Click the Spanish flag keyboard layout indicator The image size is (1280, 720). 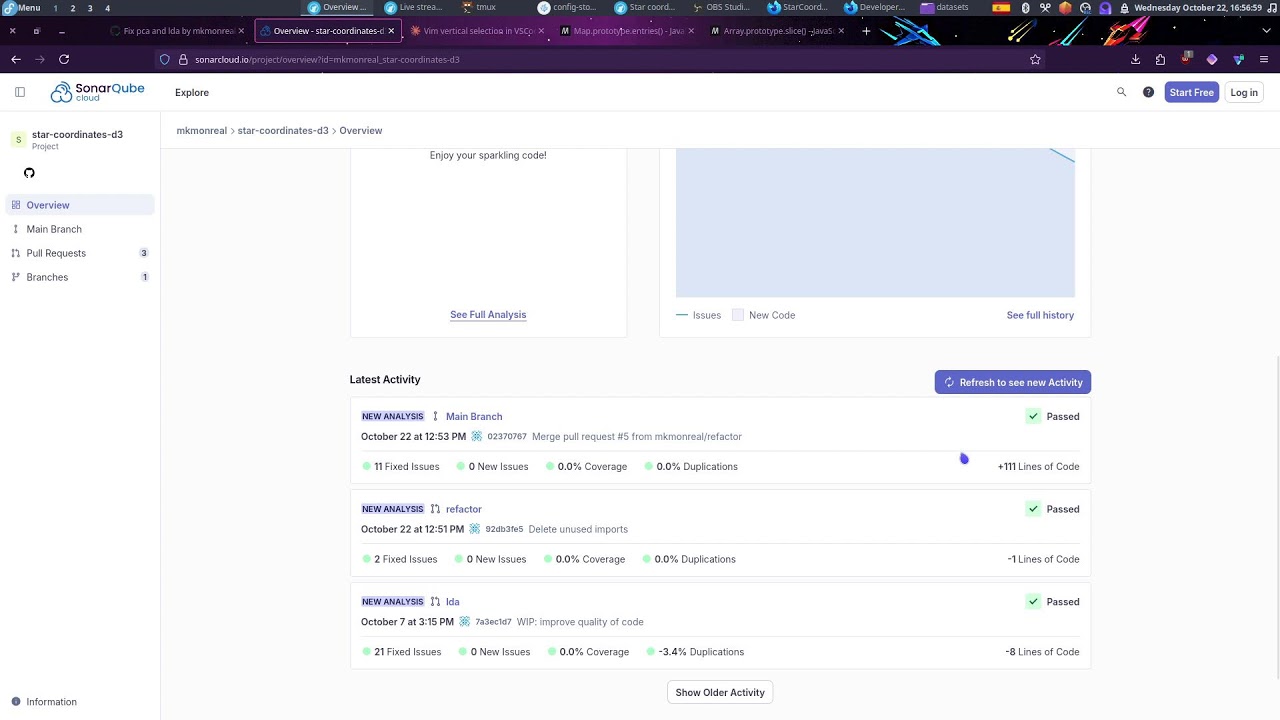click(x=1001, y=8)
